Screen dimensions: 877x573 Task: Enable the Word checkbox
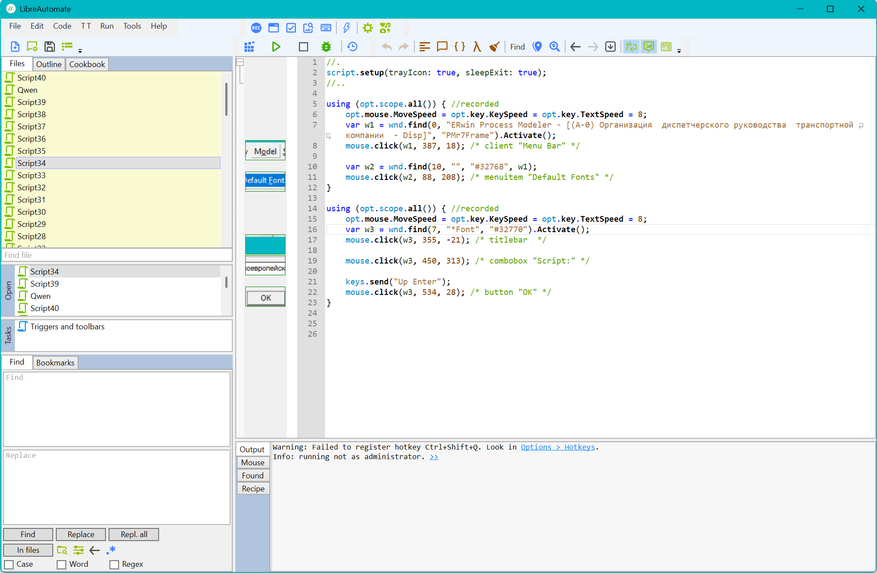click(x=62, y=565)
